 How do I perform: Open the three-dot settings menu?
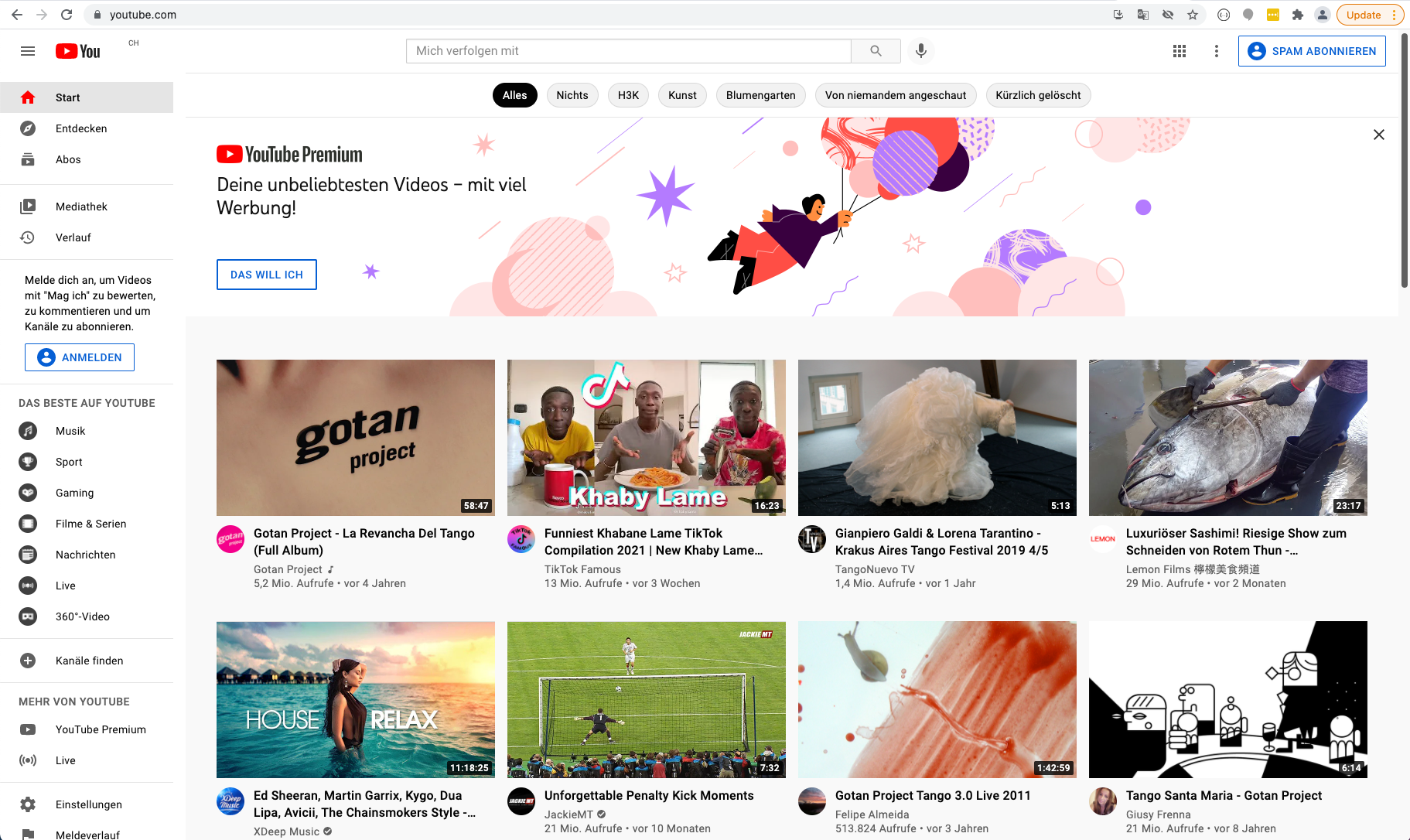(x=1217, y=51)
